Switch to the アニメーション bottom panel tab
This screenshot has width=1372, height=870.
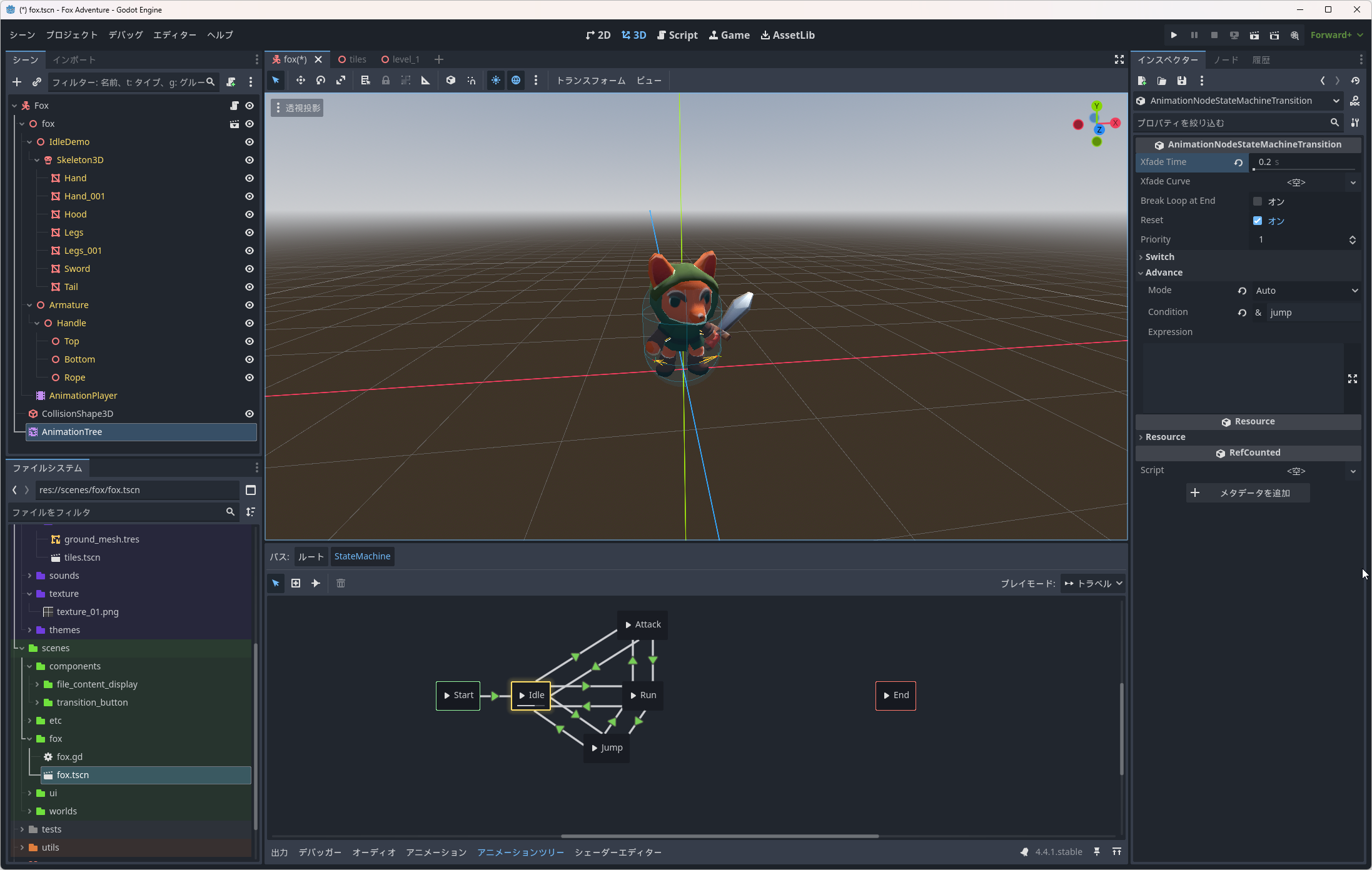tap(436, 852)
